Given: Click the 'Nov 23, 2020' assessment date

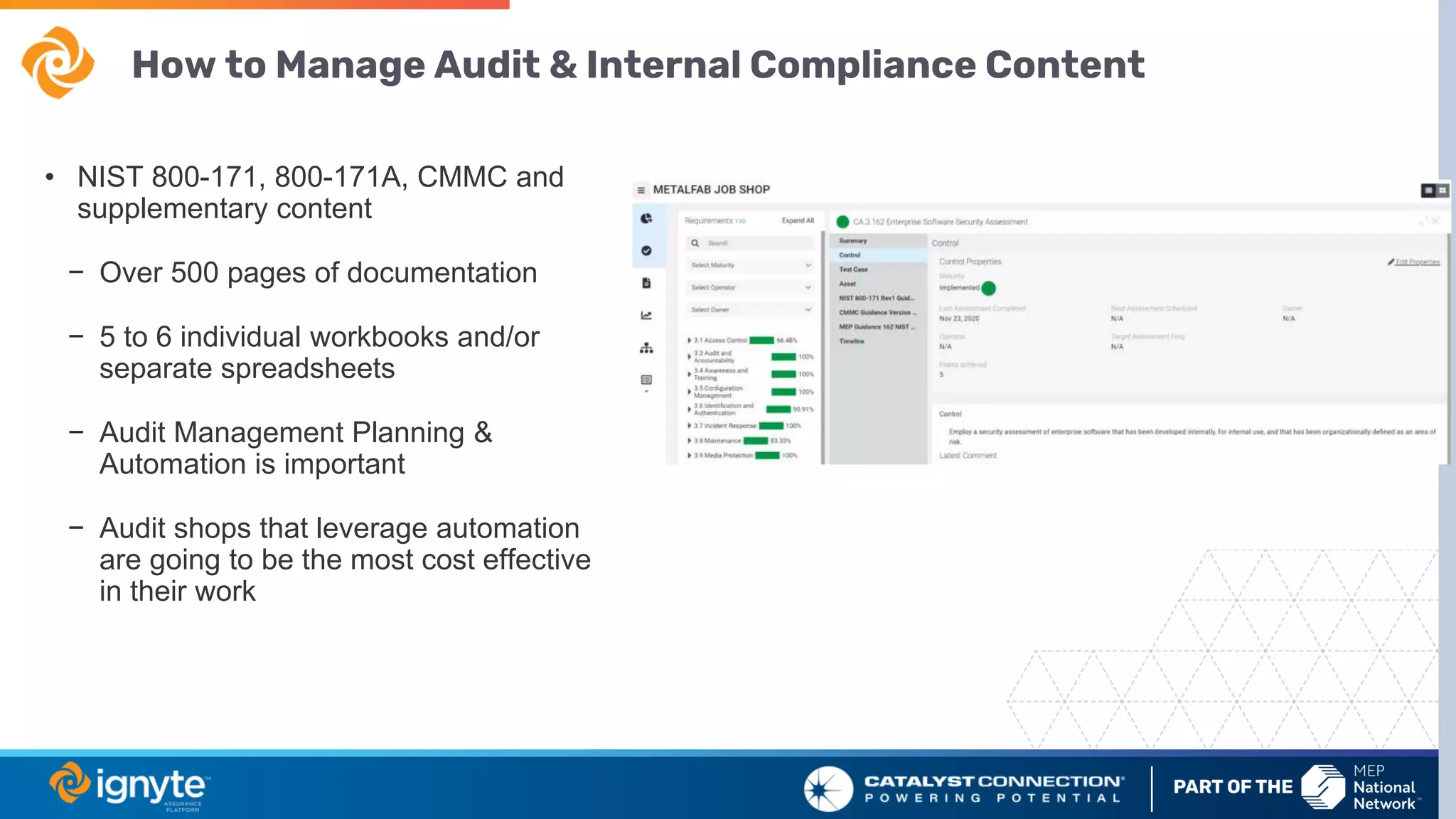Looking at the screenshot, I should tap(959, 318).
